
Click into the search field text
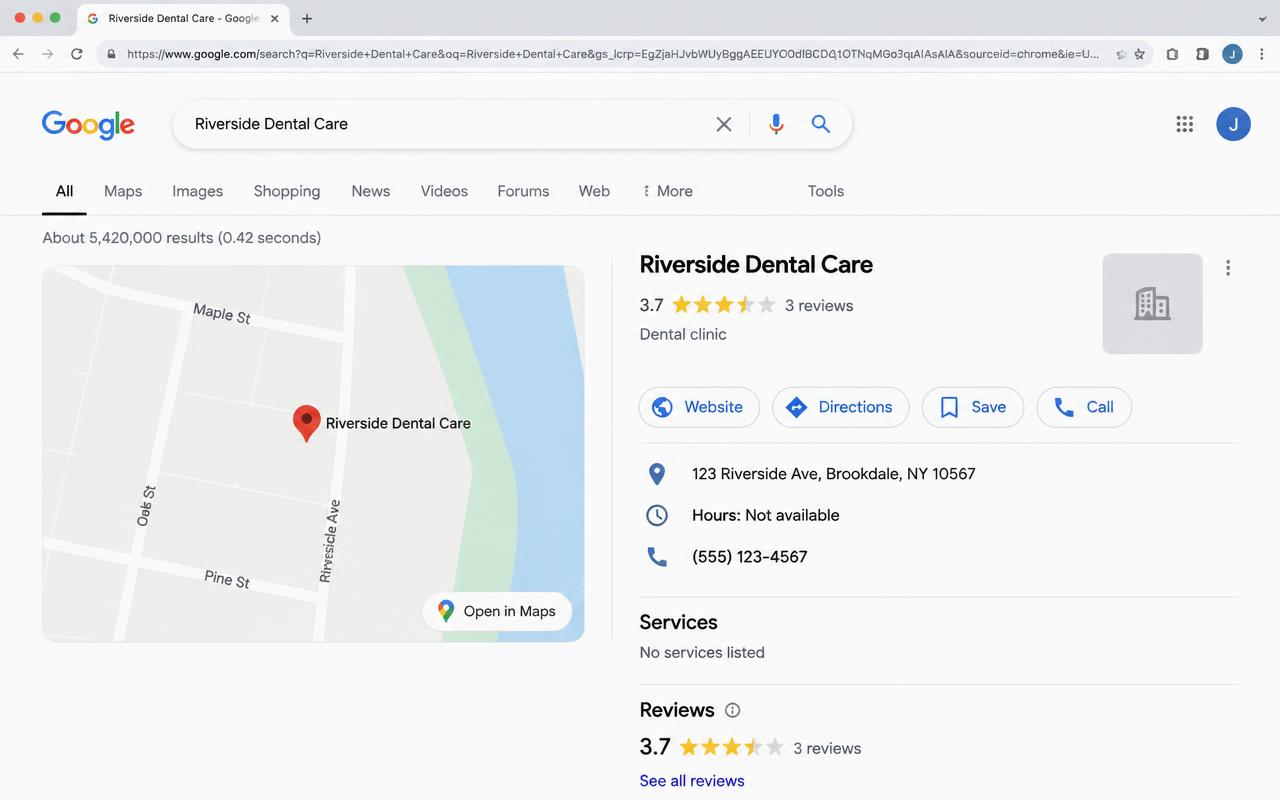[271, 124]
